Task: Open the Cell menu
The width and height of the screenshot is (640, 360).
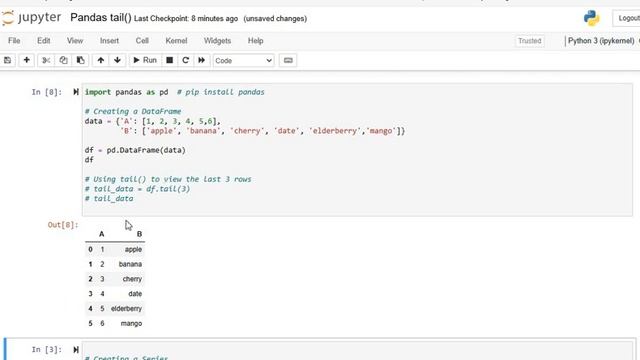Action: click(142, 41)
